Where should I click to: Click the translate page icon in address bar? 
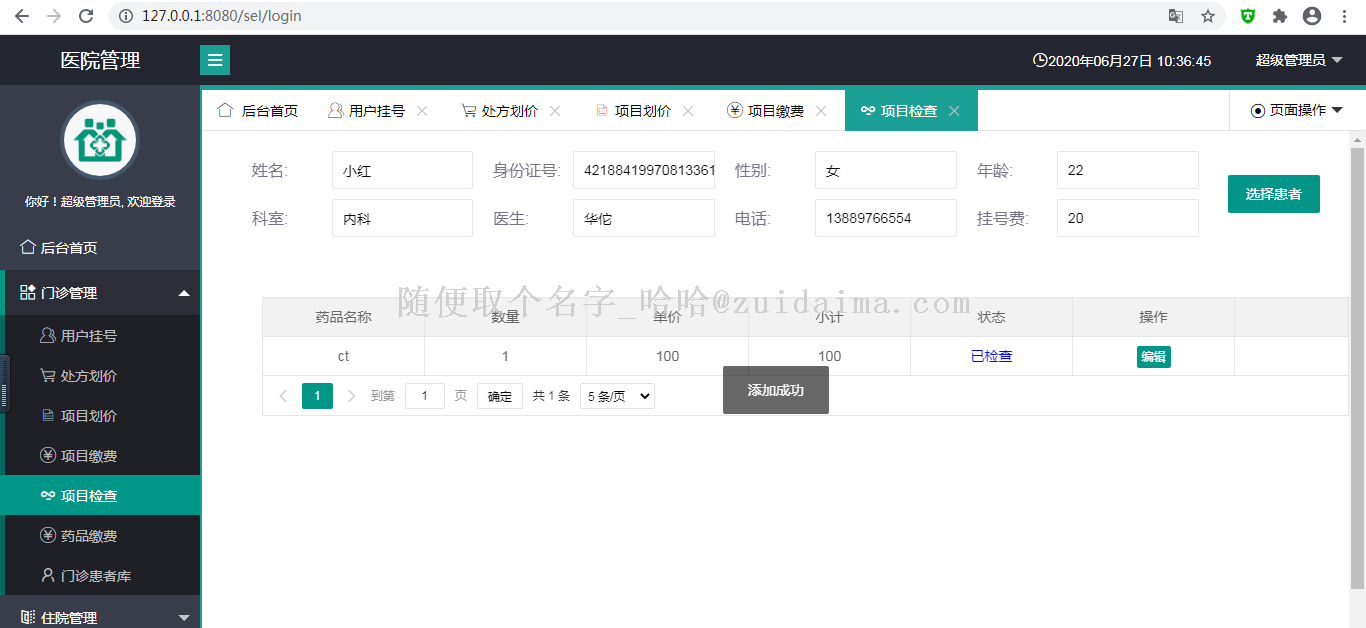1176,16
